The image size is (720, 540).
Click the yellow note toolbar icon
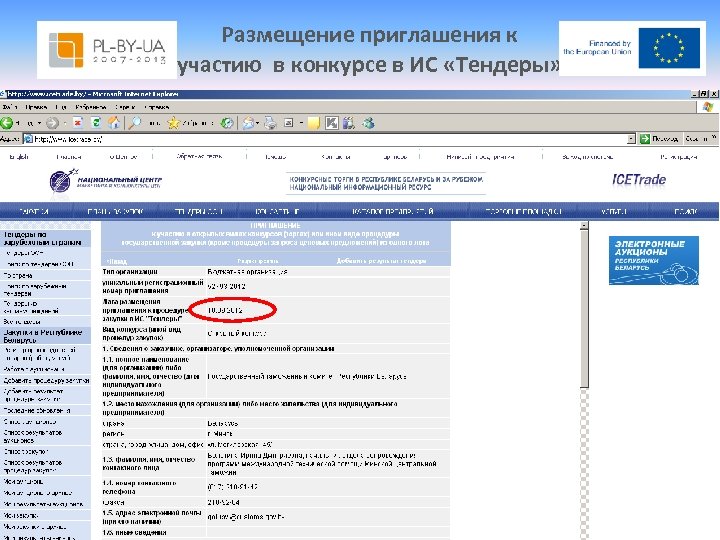click(x=314, y=123)
